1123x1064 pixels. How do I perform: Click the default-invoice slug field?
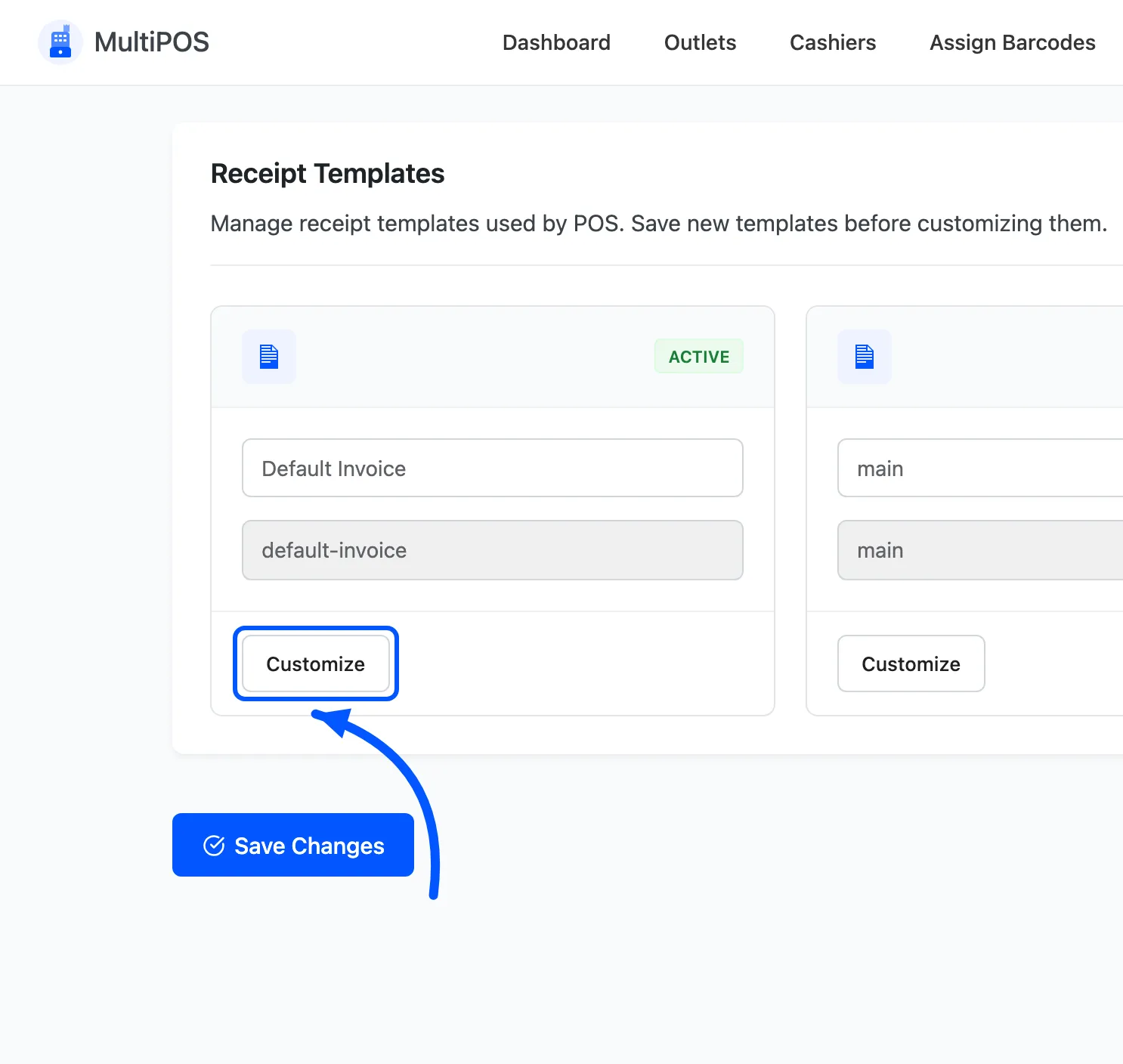click(x=493, y=550)
